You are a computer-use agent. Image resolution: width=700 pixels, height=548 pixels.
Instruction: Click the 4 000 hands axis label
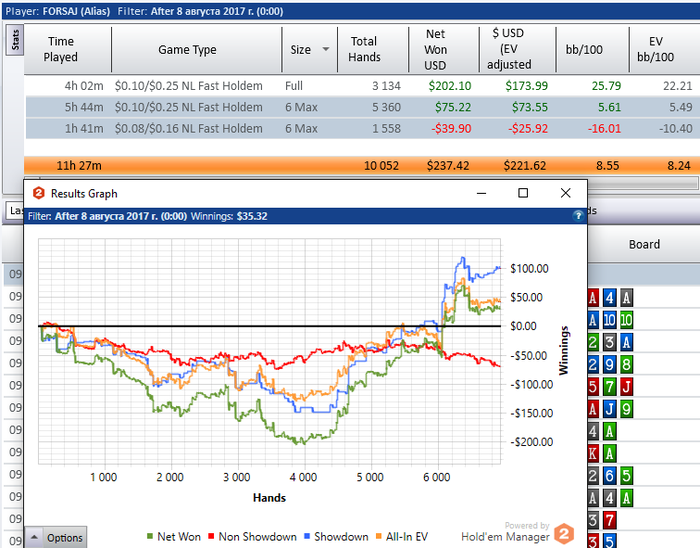303,477
